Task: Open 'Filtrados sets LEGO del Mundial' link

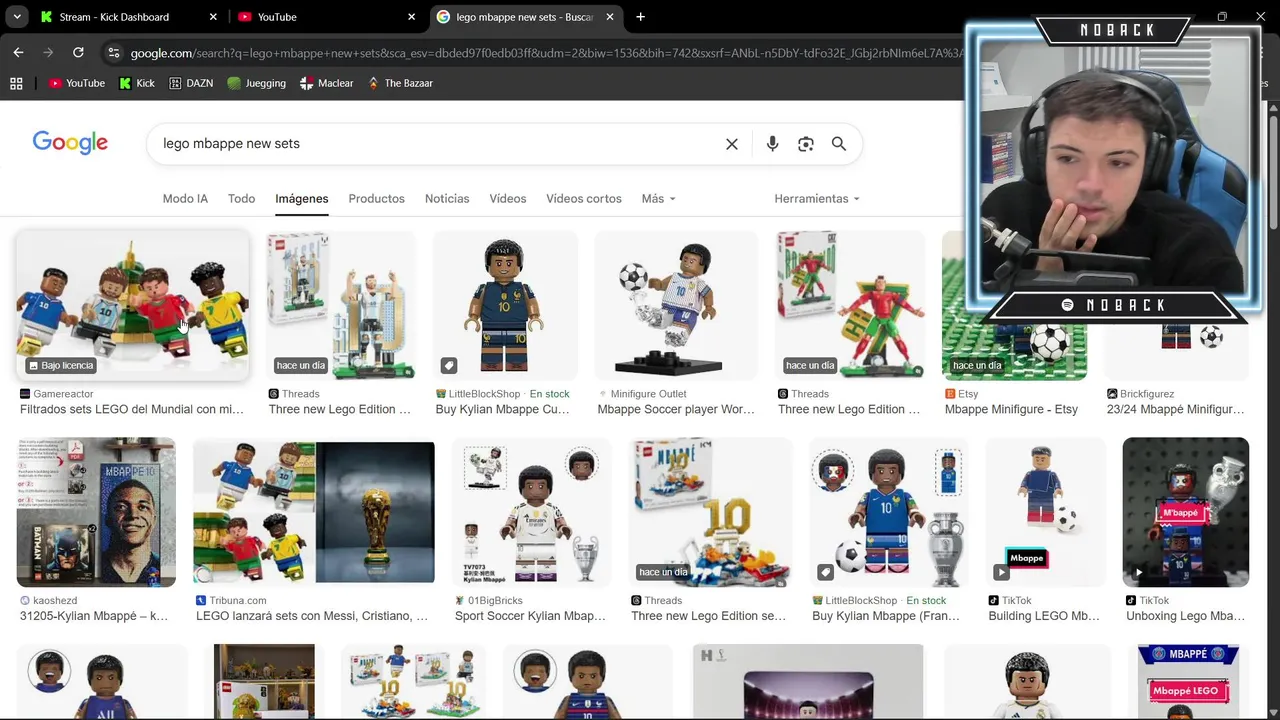Action: 132,409
